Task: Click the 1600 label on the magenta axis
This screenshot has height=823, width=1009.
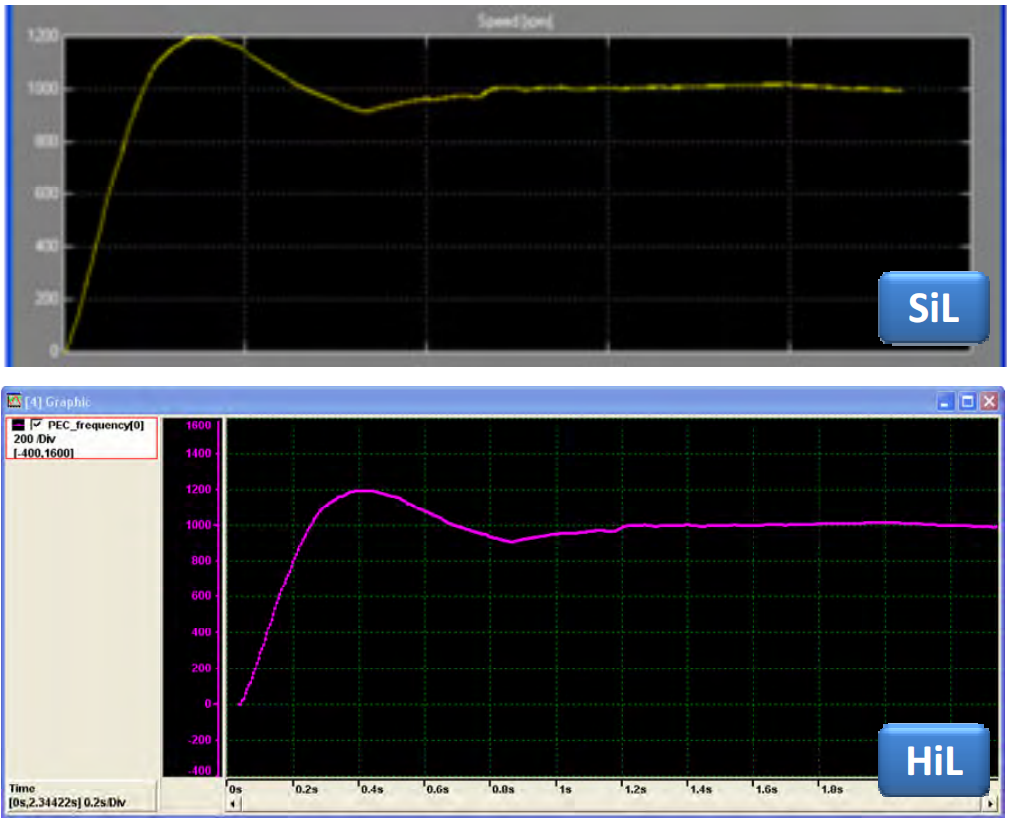Action: (x=199, y=425)
